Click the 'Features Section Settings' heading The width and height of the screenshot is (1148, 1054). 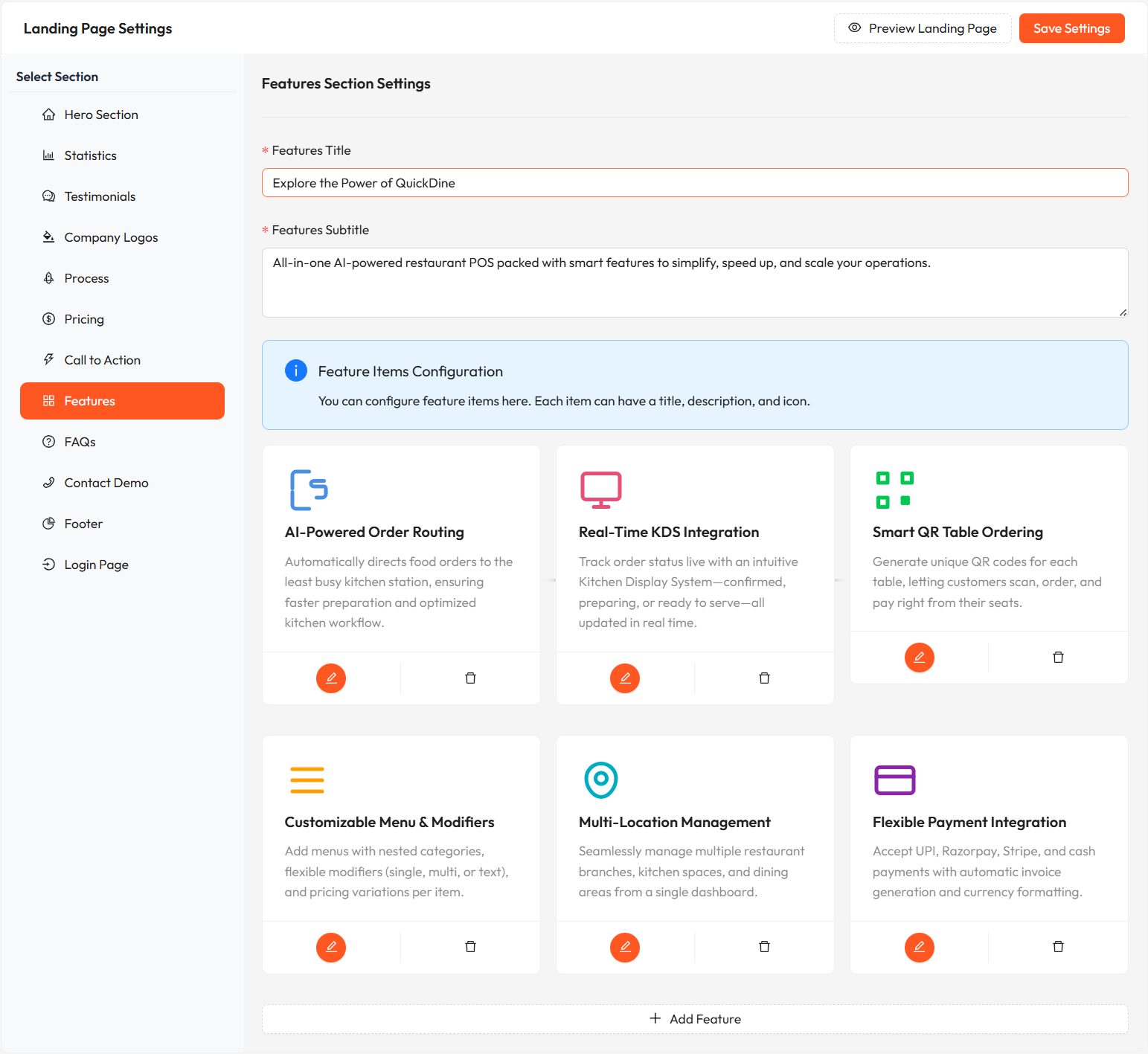click(346, 83)
